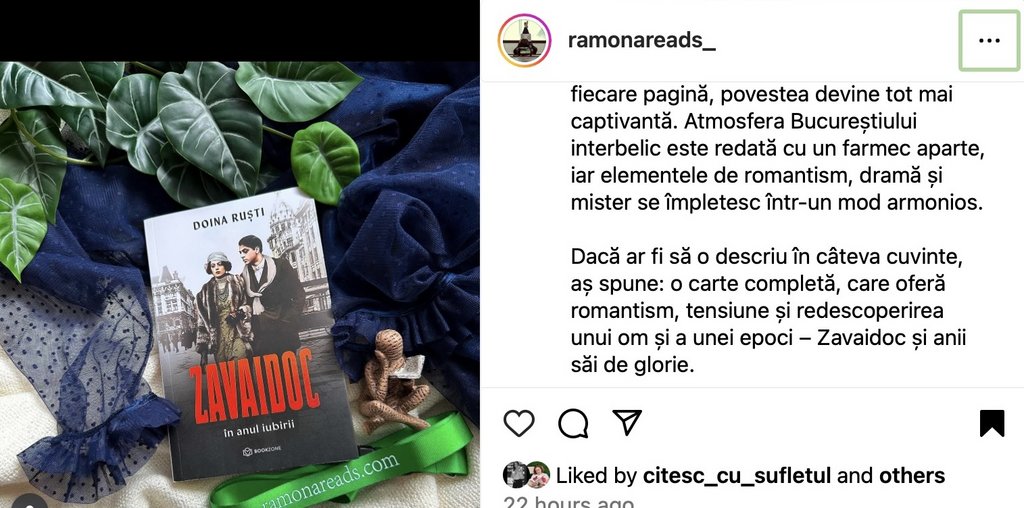View the ramonareads_ story from the profile picture

click(524, 40)
